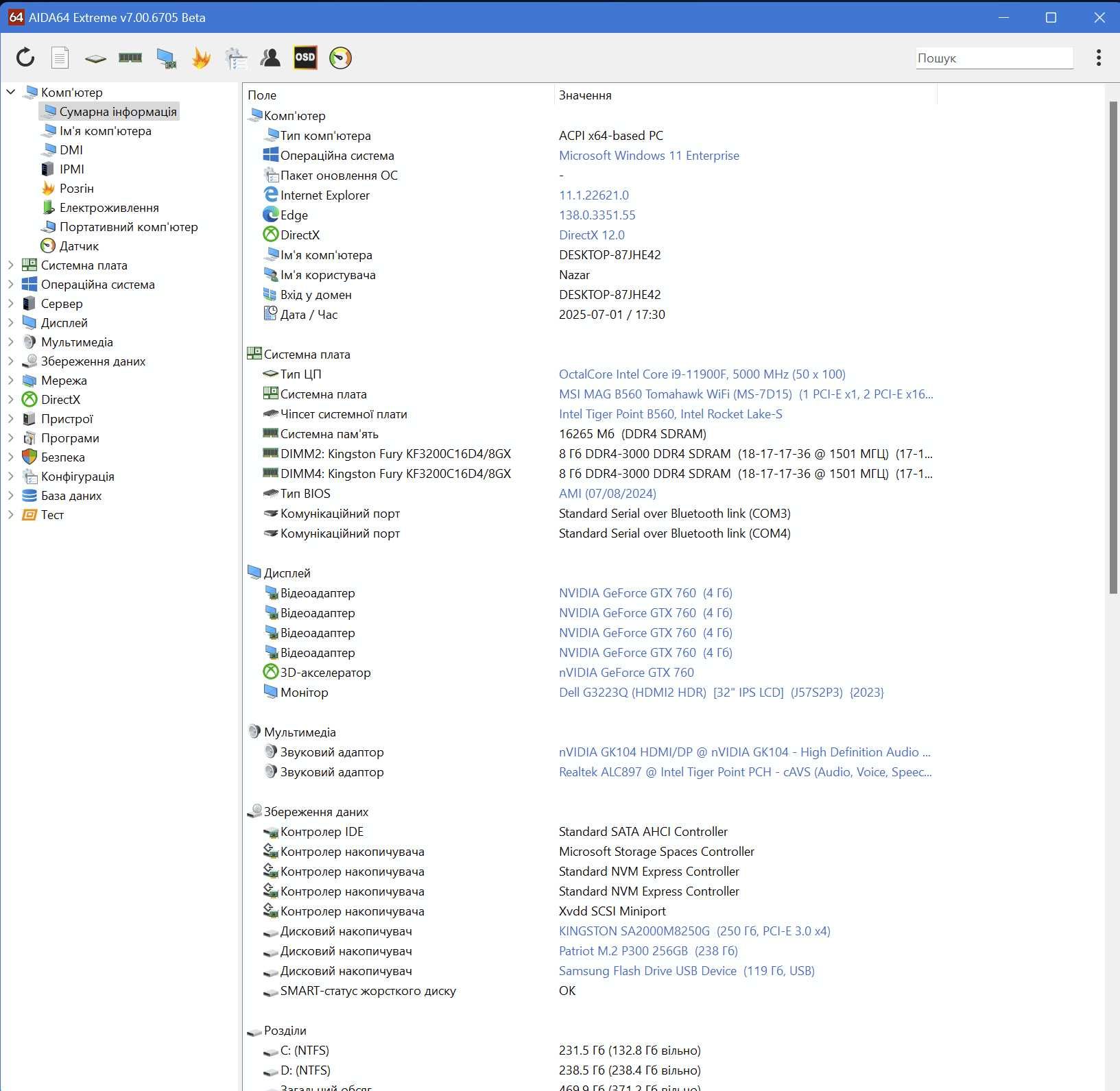Expand the Мультимедіа tree node
This screenshot has height=1091, width=1120.
[x=11, y=341]
